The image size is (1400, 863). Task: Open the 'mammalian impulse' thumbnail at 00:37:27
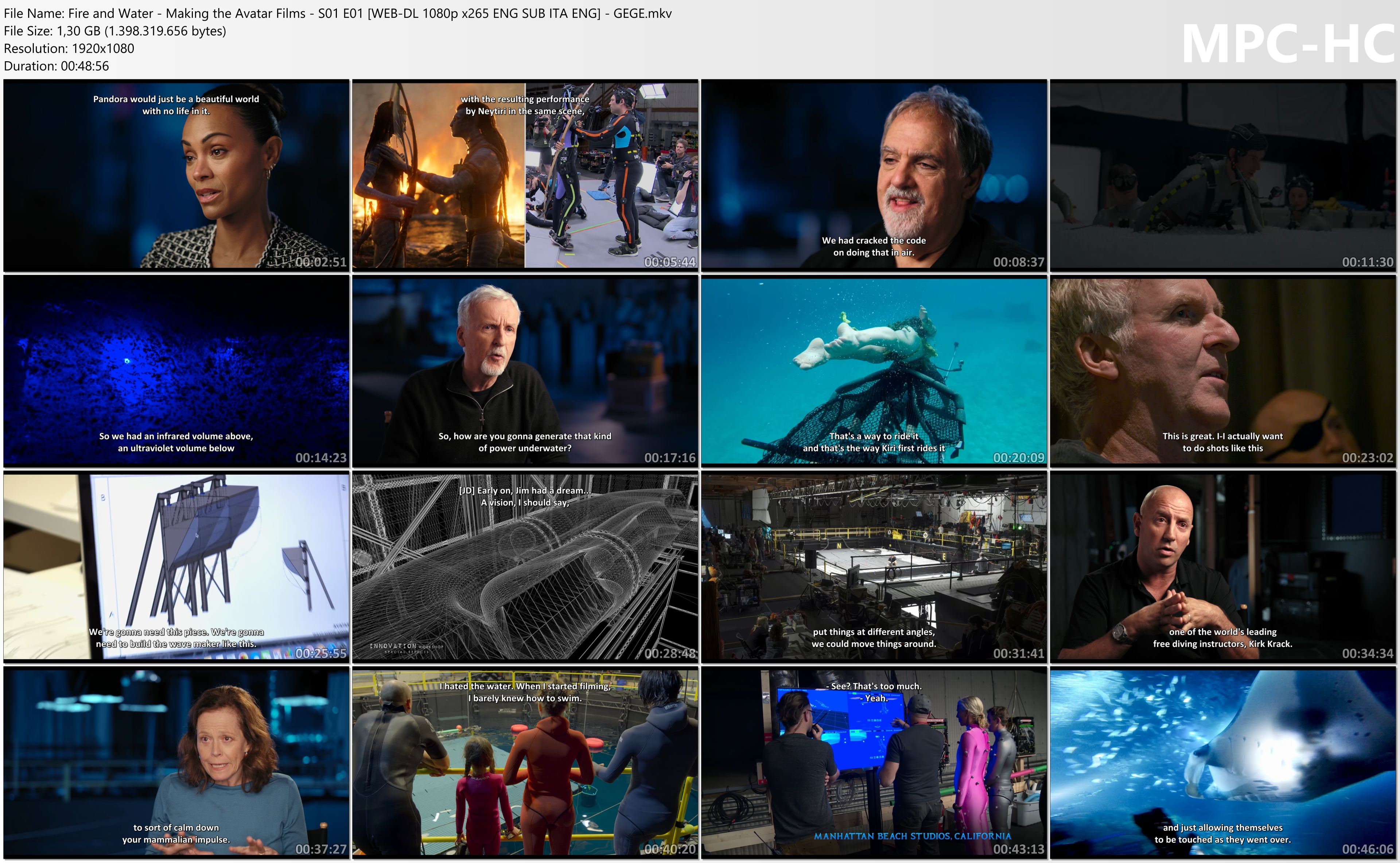[x=176, y=762]
